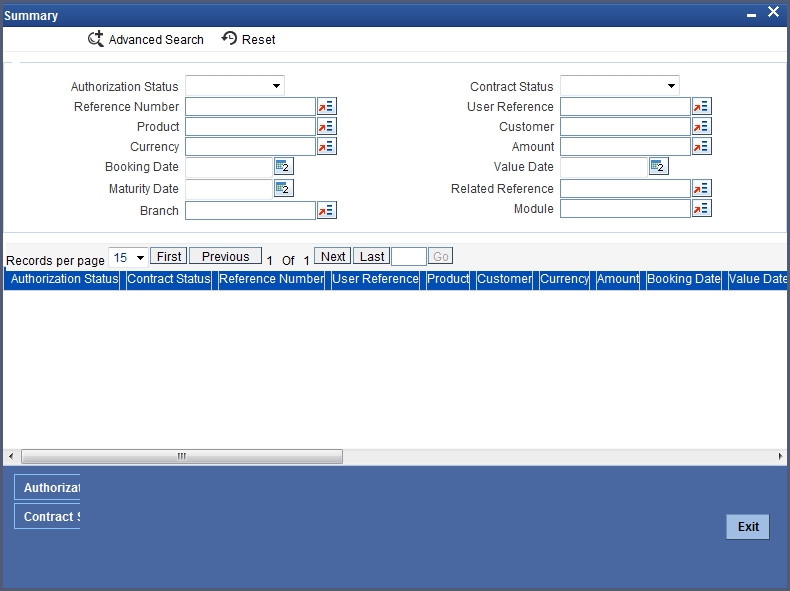Click the page number input box
The image size is (790, 591).
(409, 256)
